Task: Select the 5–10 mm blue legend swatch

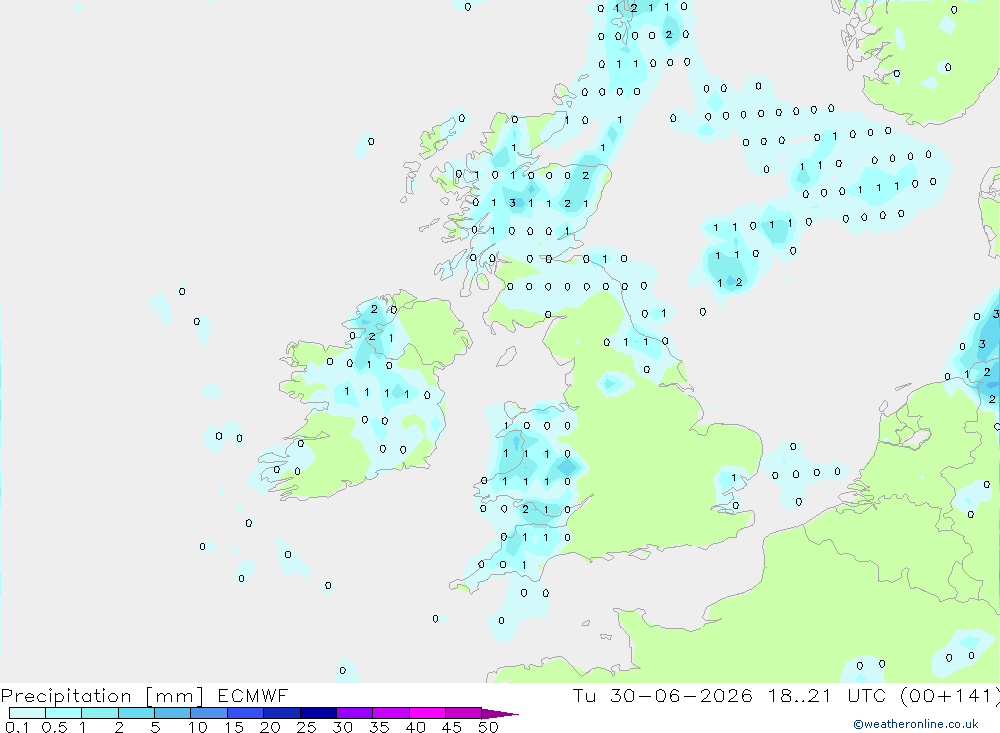Action: pyautogui.click(x=172, y=713)
